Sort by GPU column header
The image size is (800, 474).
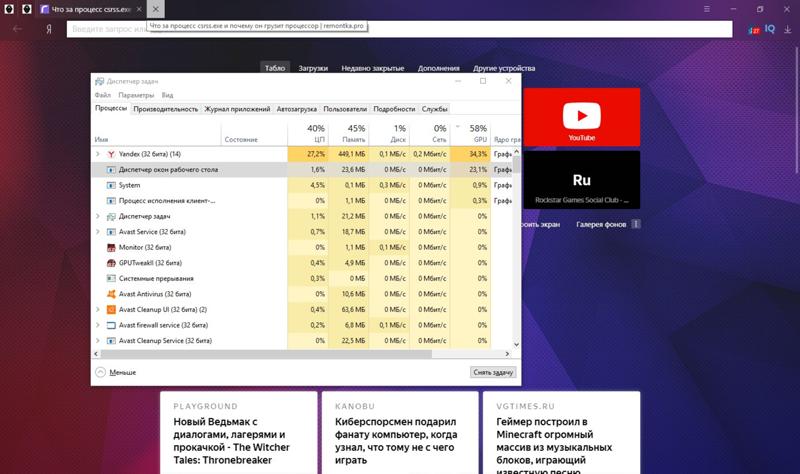coord(470,133)
